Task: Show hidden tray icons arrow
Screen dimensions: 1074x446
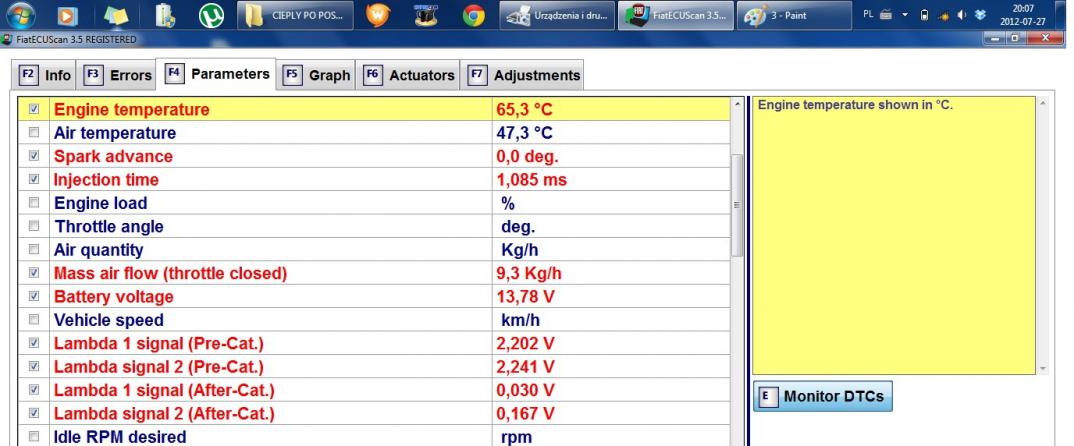Action: coord(905,14)
